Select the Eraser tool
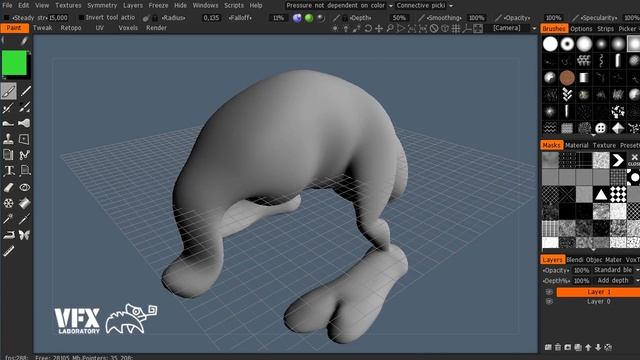640x360 pixels. 9,187
